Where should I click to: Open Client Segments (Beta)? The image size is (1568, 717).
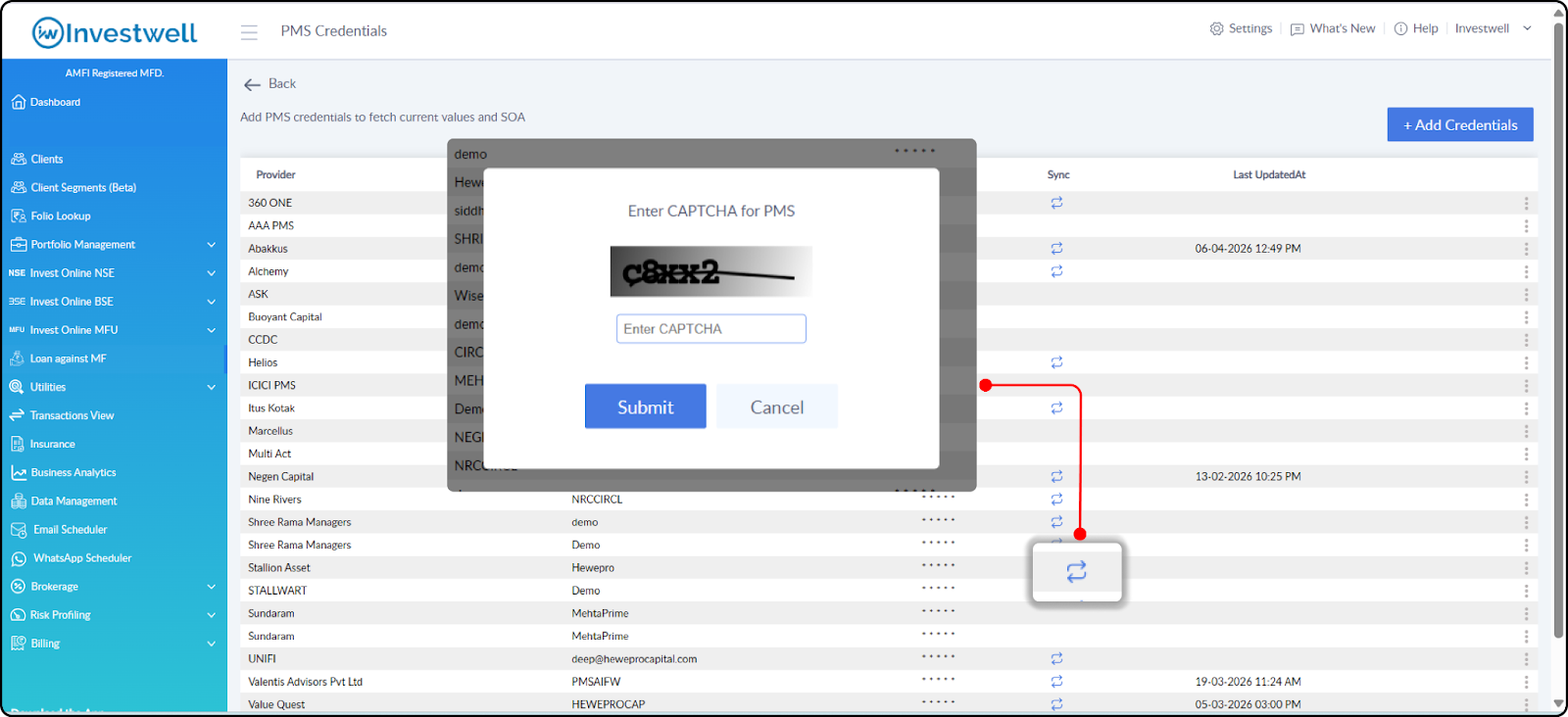pyautogui.click(x=73, y=187)
